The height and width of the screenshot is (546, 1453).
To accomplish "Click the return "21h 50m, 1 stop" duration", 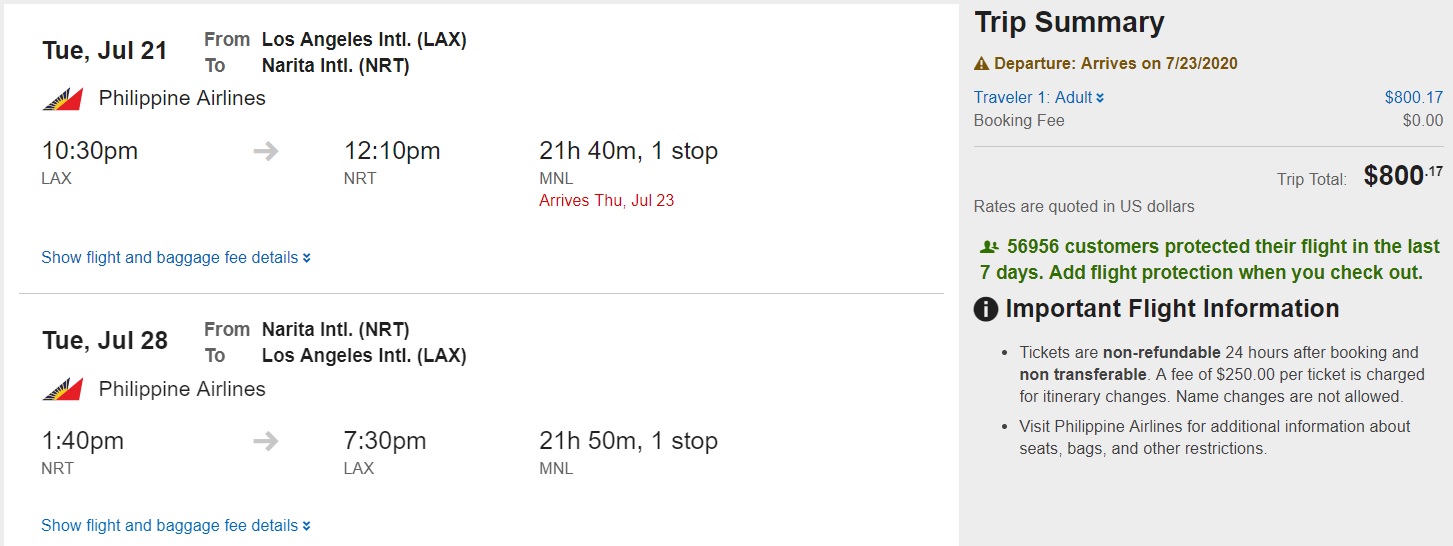I will point(628,441).
